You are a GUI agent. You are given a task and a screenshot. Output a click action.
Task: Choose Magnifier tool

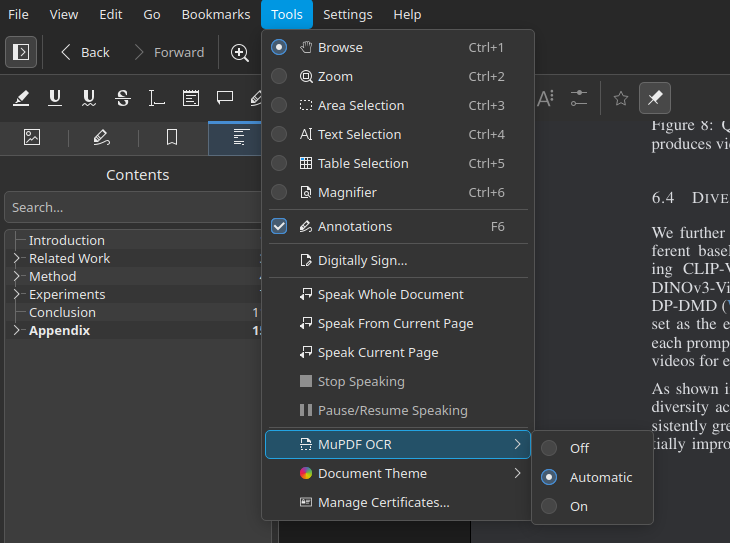point(398,192)
